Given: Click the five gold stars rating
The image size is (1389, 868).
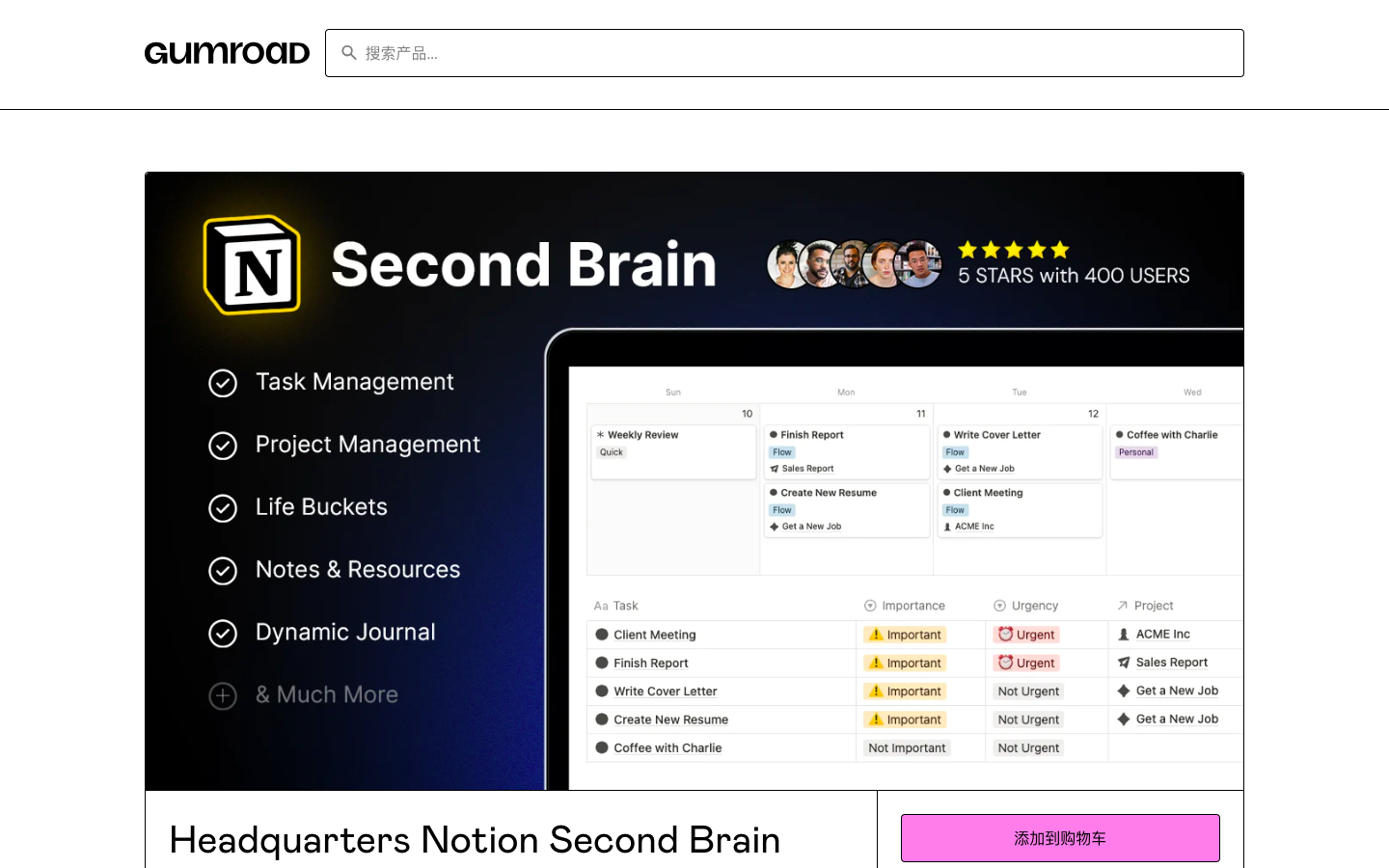Looking at the screenshot, I should (x=1014, y=250).
